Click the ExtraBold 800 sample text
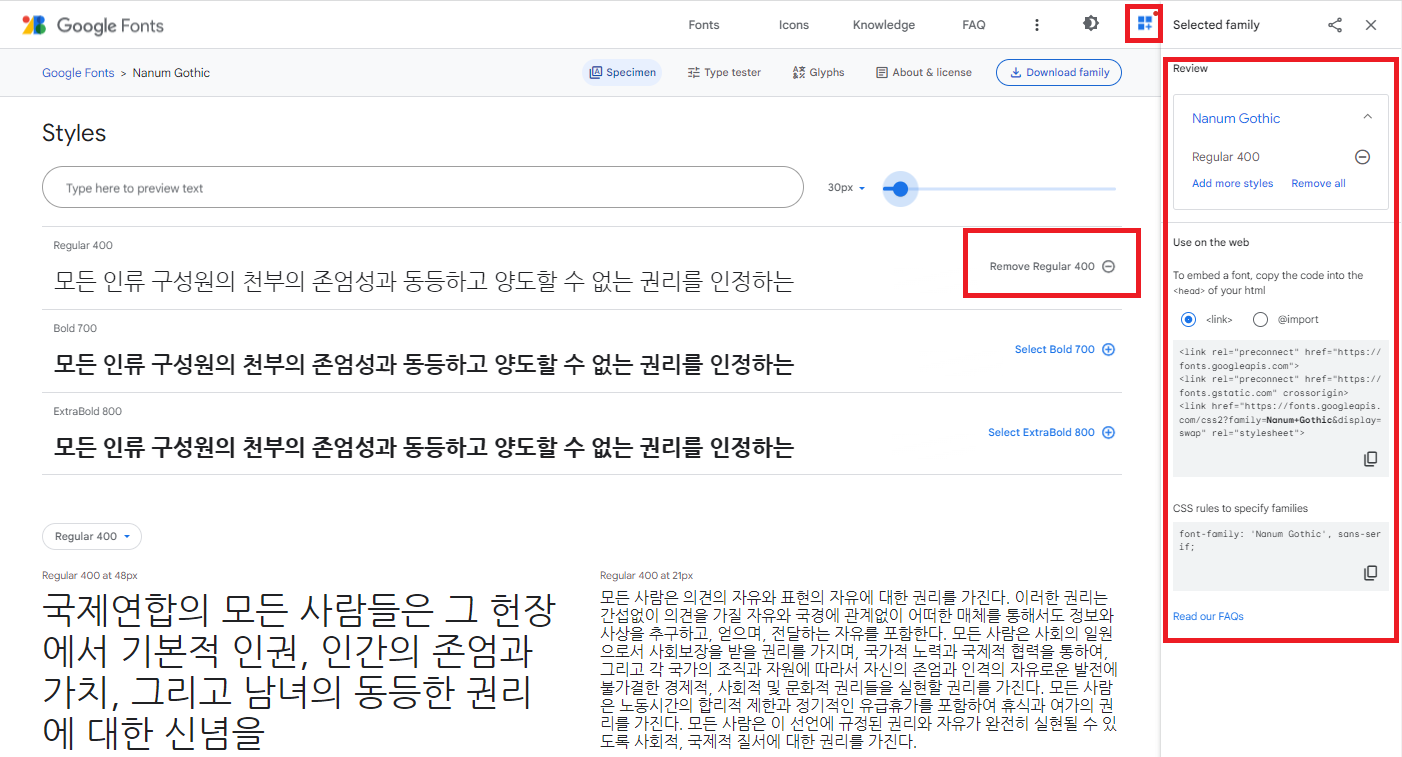Screen dimensions: 1402x757 (x=424, y=446)
